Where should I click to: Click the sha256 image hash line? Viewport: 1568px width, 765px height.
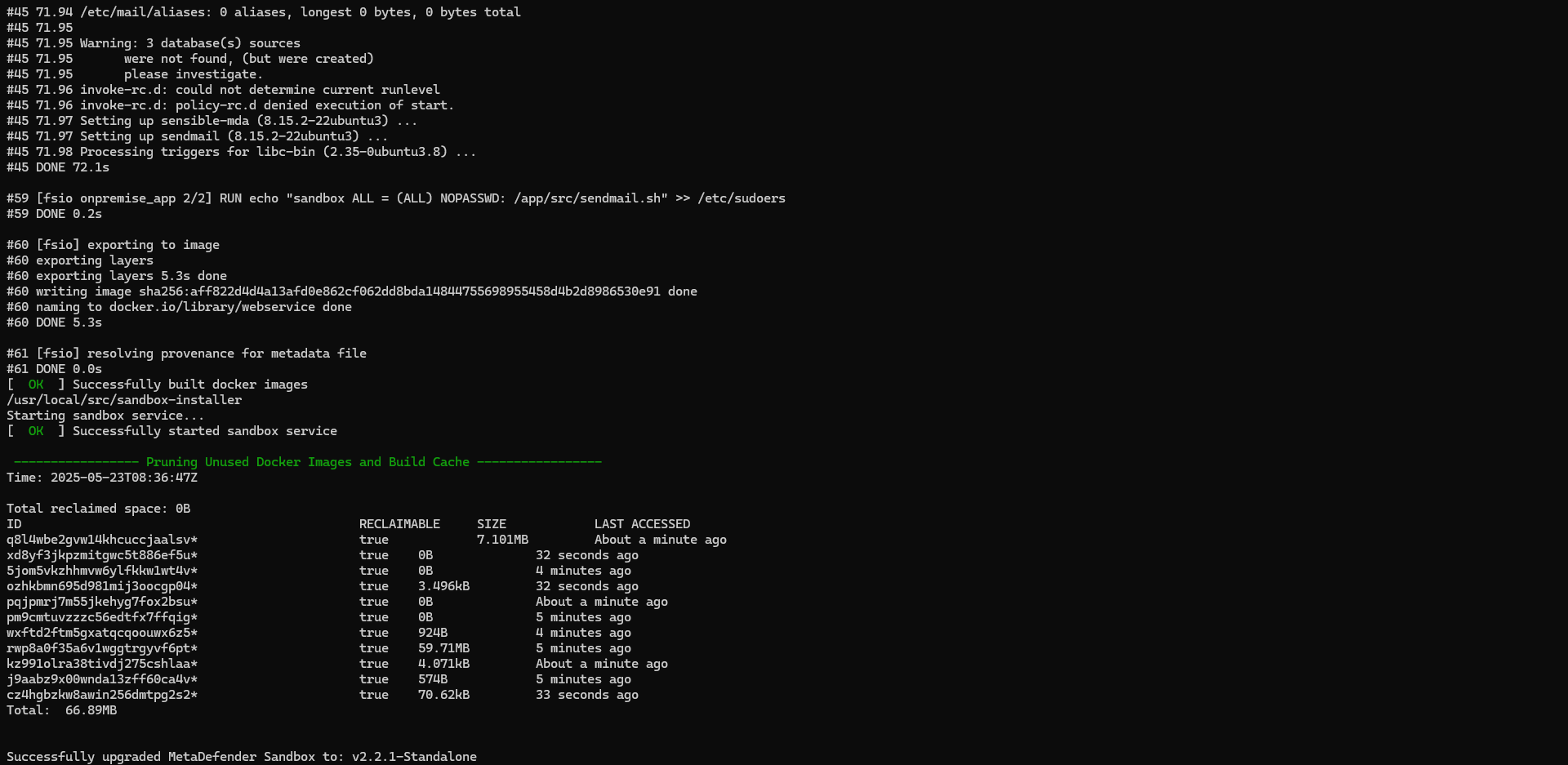352,291
